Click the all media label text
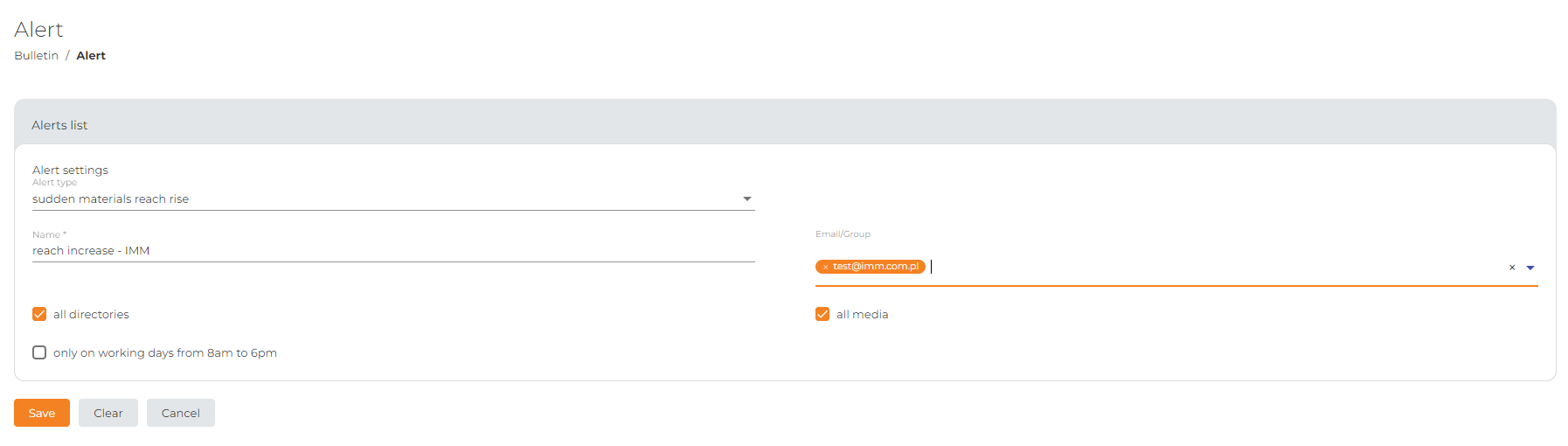 coord(862,314)
